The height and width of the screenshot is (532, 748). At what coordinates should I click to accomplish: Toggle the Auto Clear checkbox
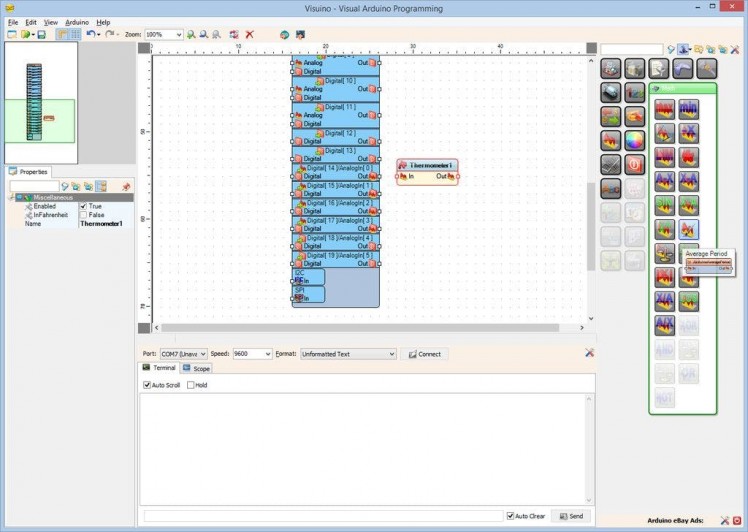(510, 516)
